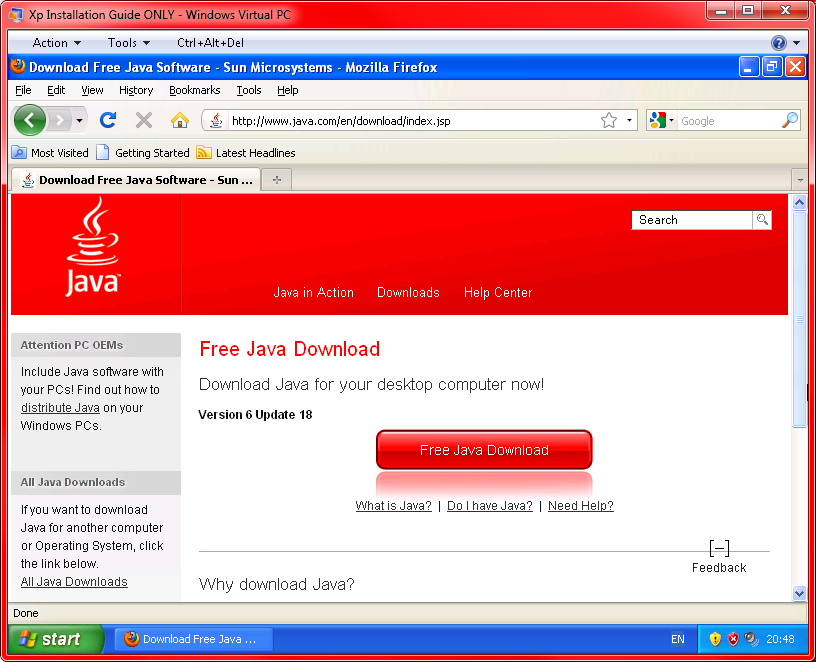Click the EN language indicator

tap(678, 639)
